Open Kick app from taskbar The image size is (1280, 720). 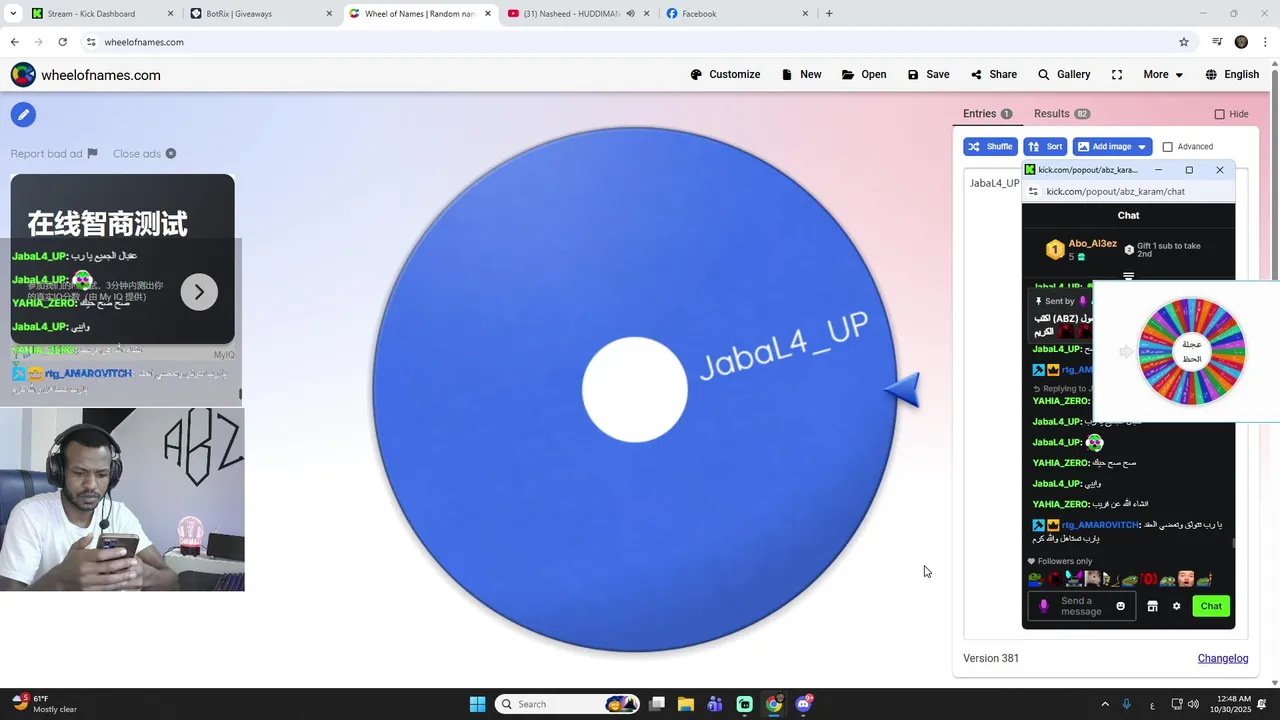(744, 704)
